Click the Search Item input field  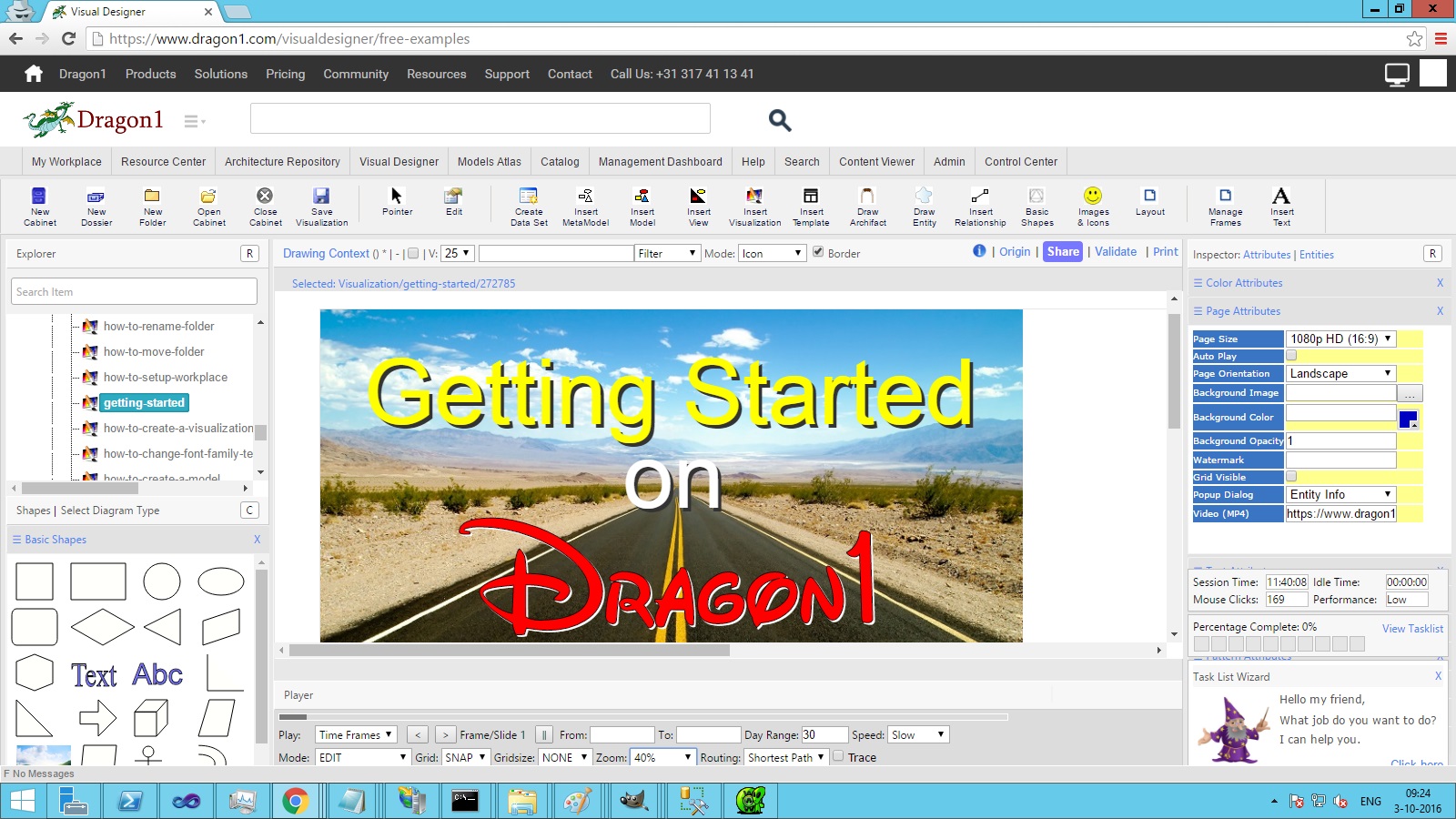point(135,292)
